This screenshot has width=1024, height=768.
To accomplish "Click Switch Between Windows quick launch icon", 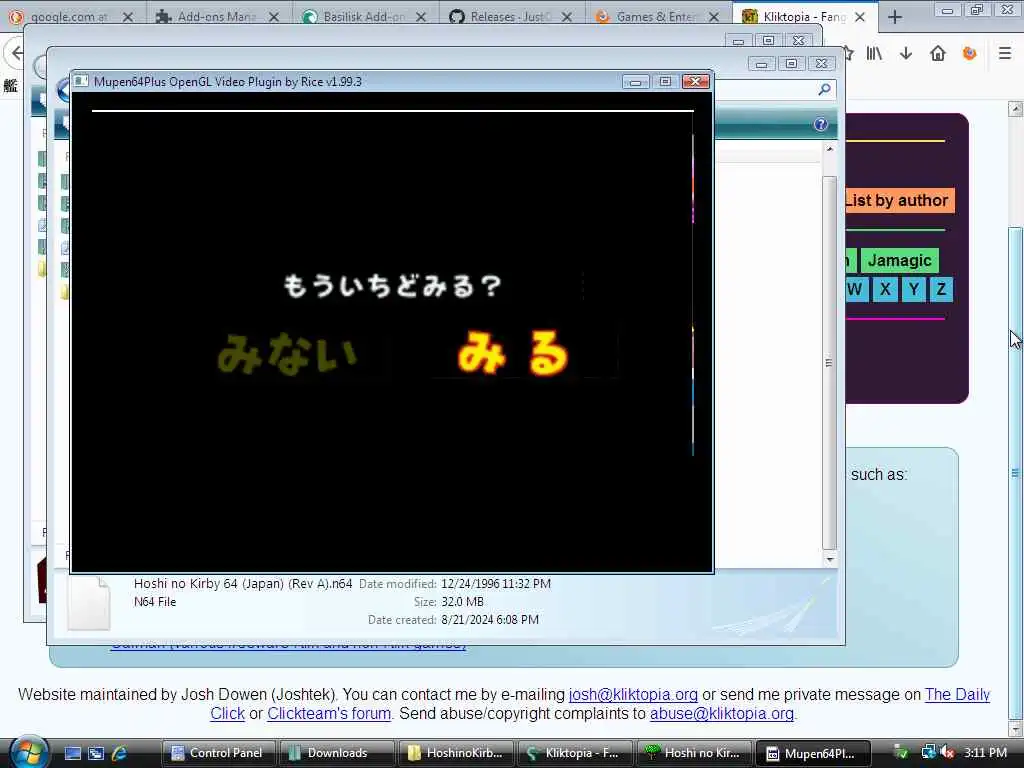I will pos(96,753).
